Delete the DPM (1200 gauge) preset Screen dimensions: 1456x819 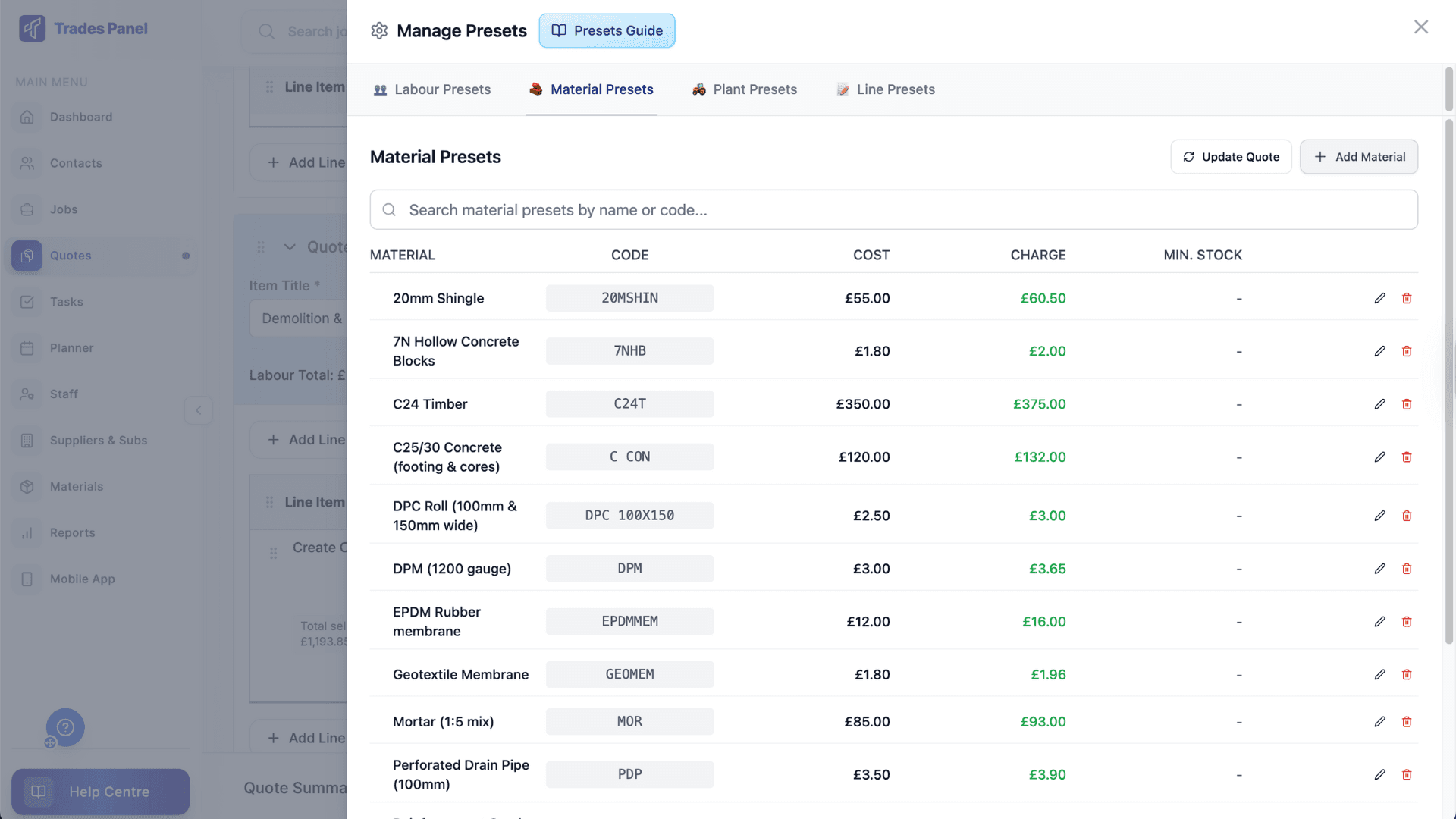point(1407,569)
